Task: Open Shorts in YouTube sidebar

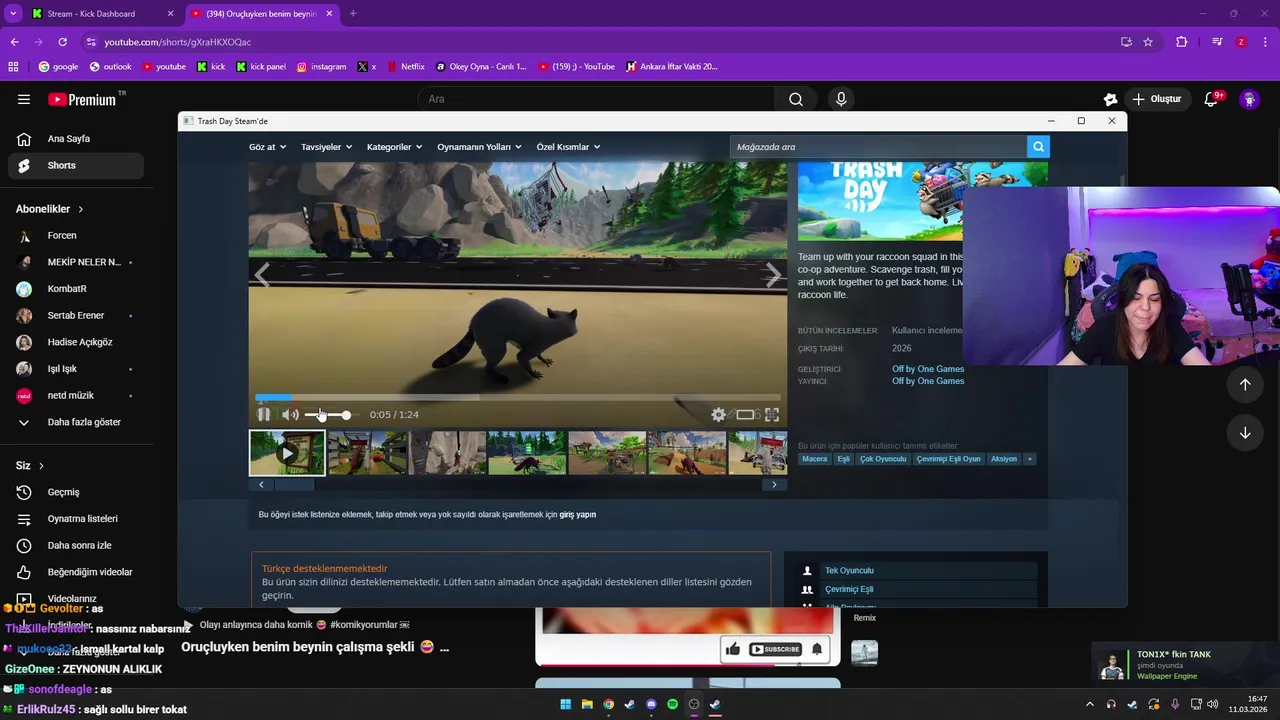Action: click(75, 166)
